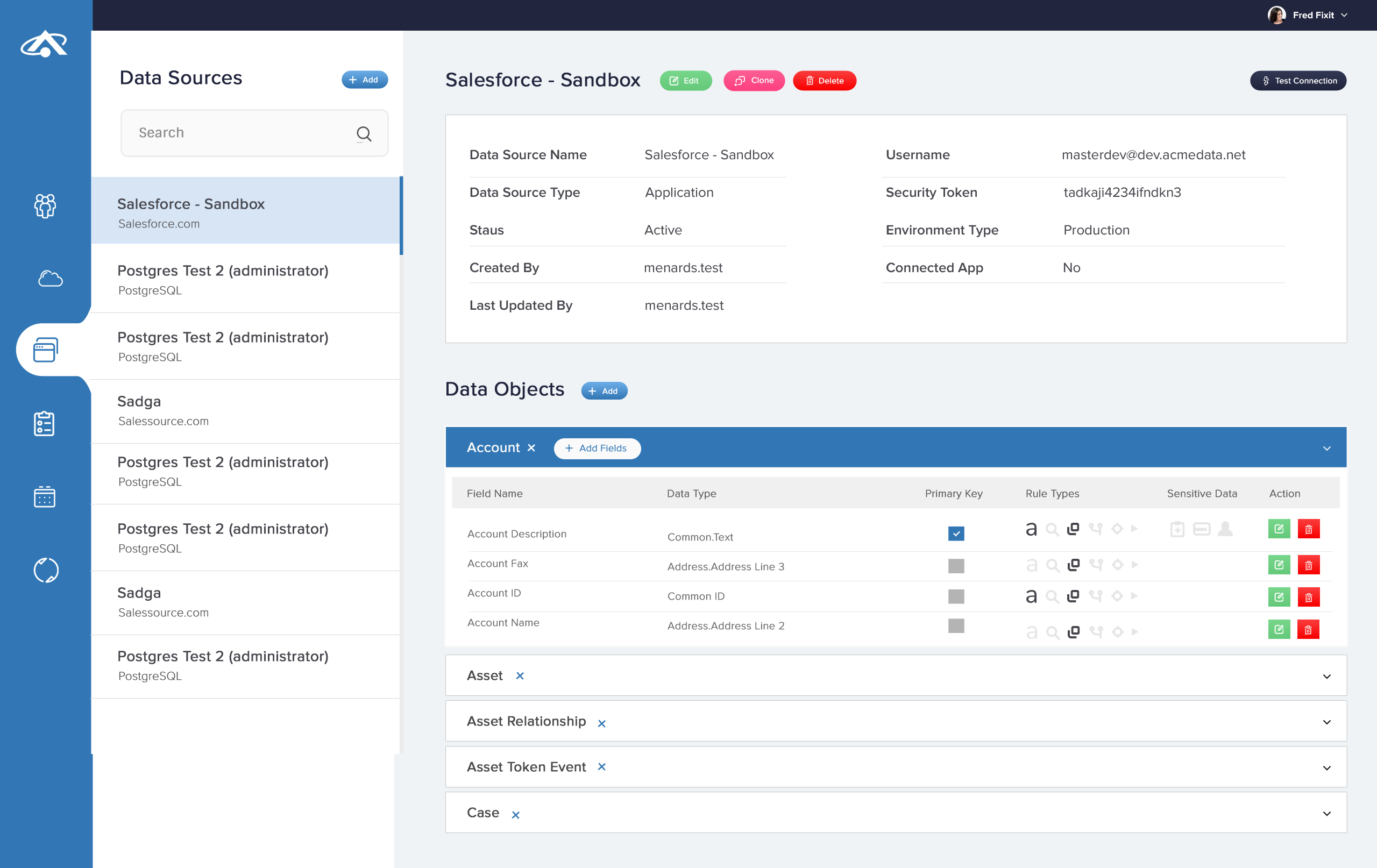
Task: Click the duplicate rule icon for Account Fax
Action: pos(1073,565)
